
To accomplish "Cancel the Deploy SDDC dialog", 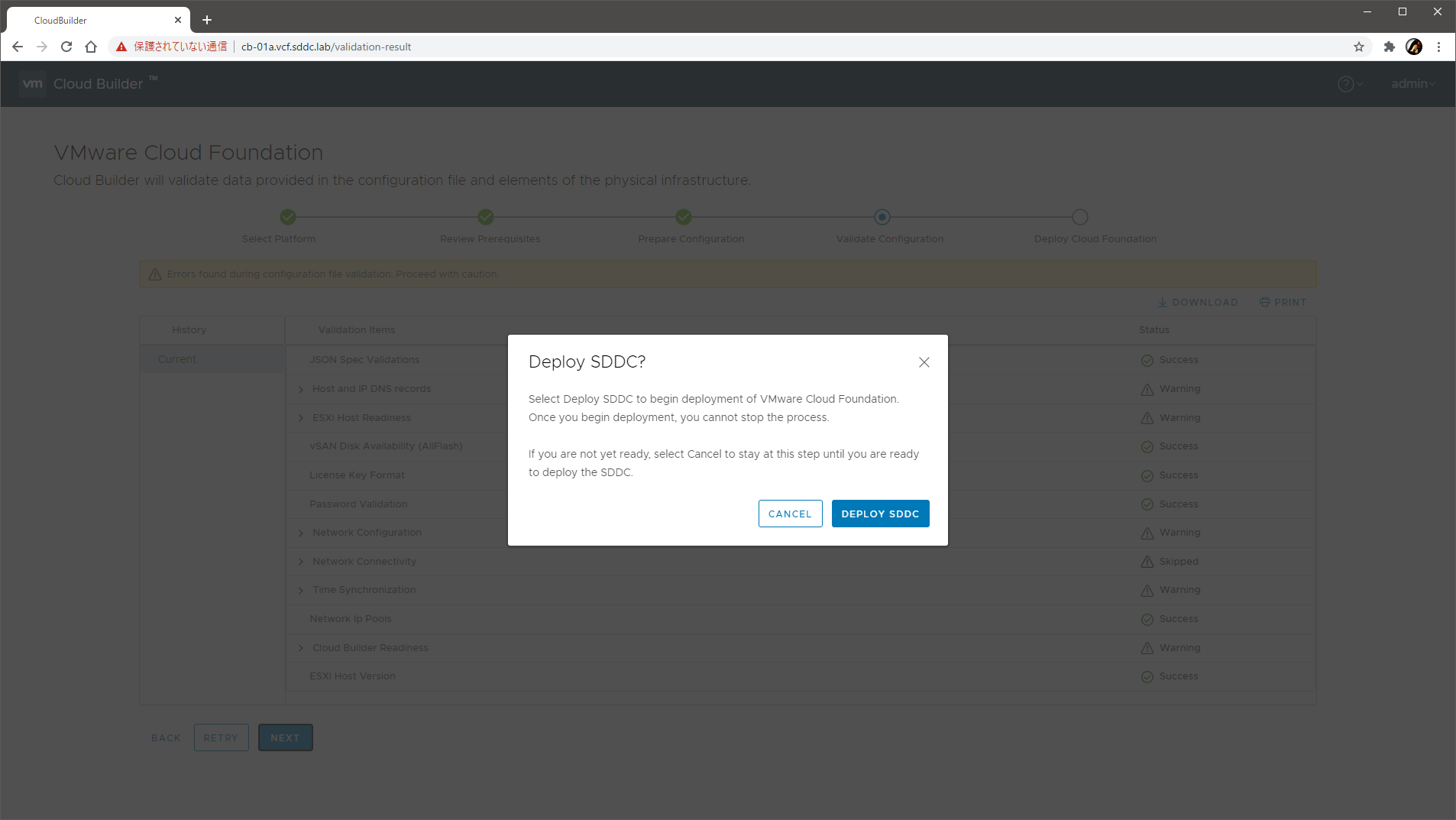I will (x=790, y=514).
